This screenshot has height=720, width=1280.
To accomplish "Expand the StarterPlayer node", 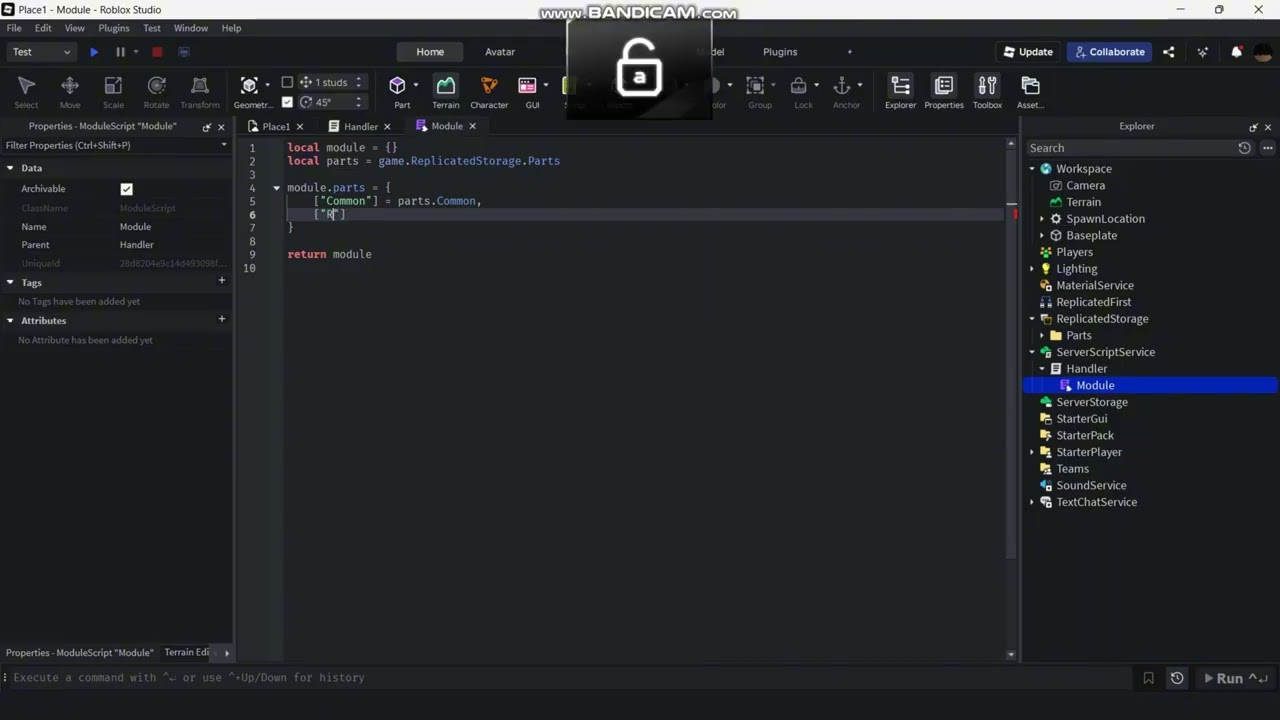I will [x=1032, y=452].
